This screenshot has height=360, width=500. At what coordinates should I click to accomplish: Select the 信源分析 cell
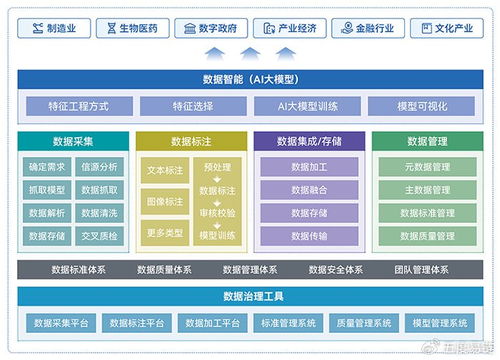[x=99, y=167]
